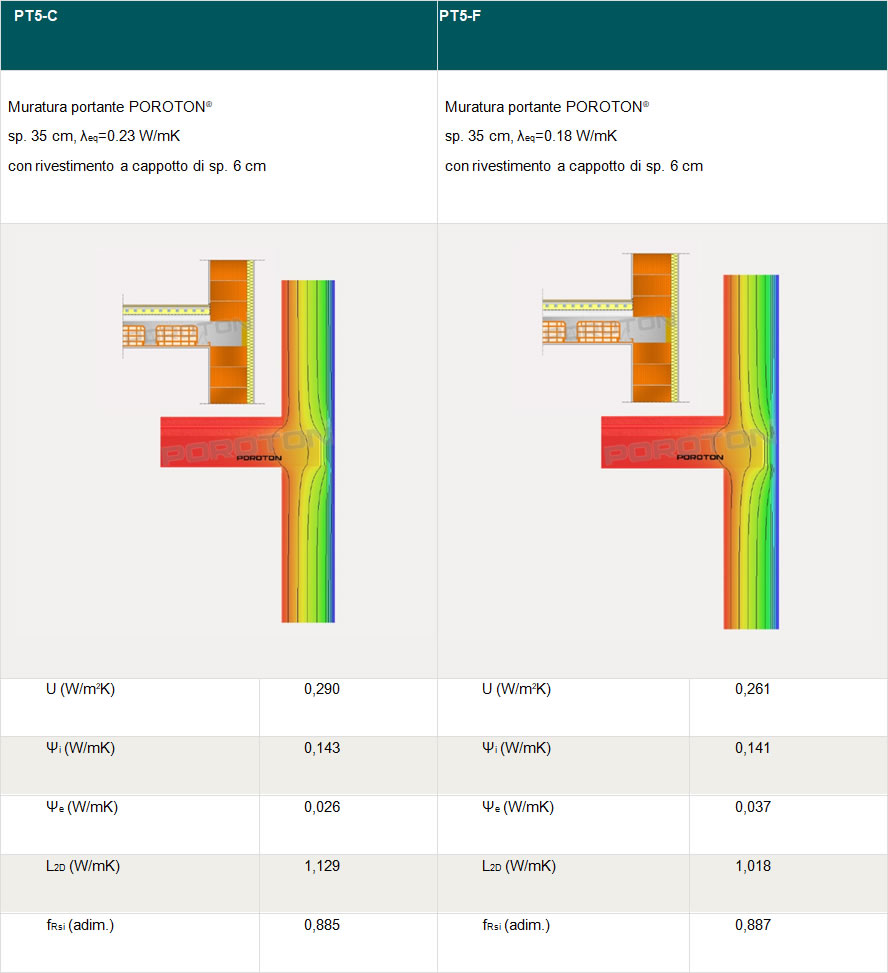Click PT5-F "U (W/m²K)" label
Image resolution: width=888 pixels, height=973 pixels.
[516, 689]
